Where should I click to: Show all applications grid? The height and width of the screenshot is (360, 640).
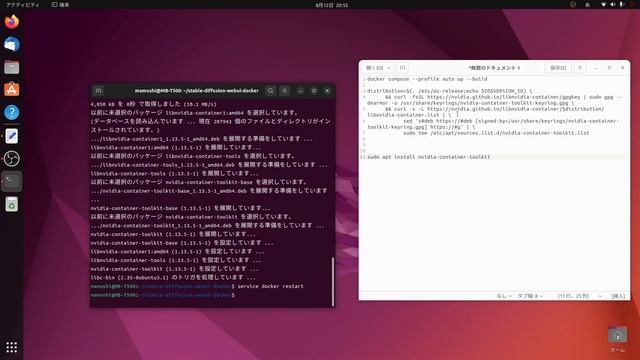pos(11,347)
